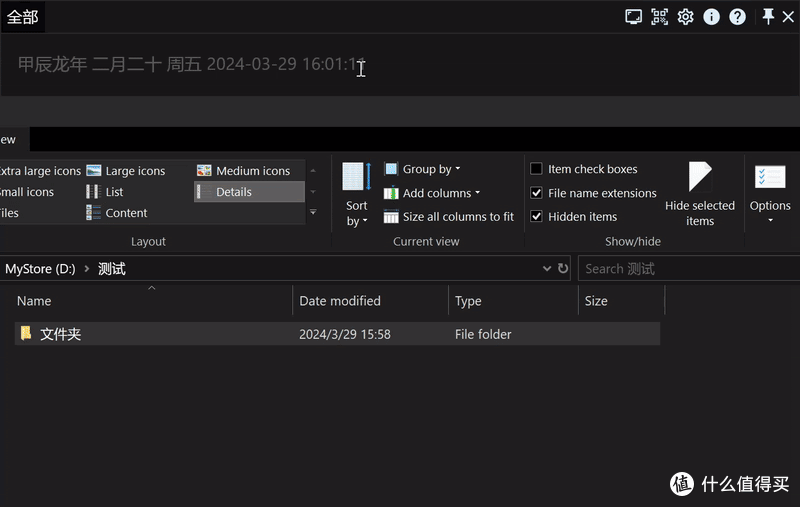The height and width of the screenshot is (507, 800).
Task: Select the 文件夹 folder name
Action: click(61, 334)
